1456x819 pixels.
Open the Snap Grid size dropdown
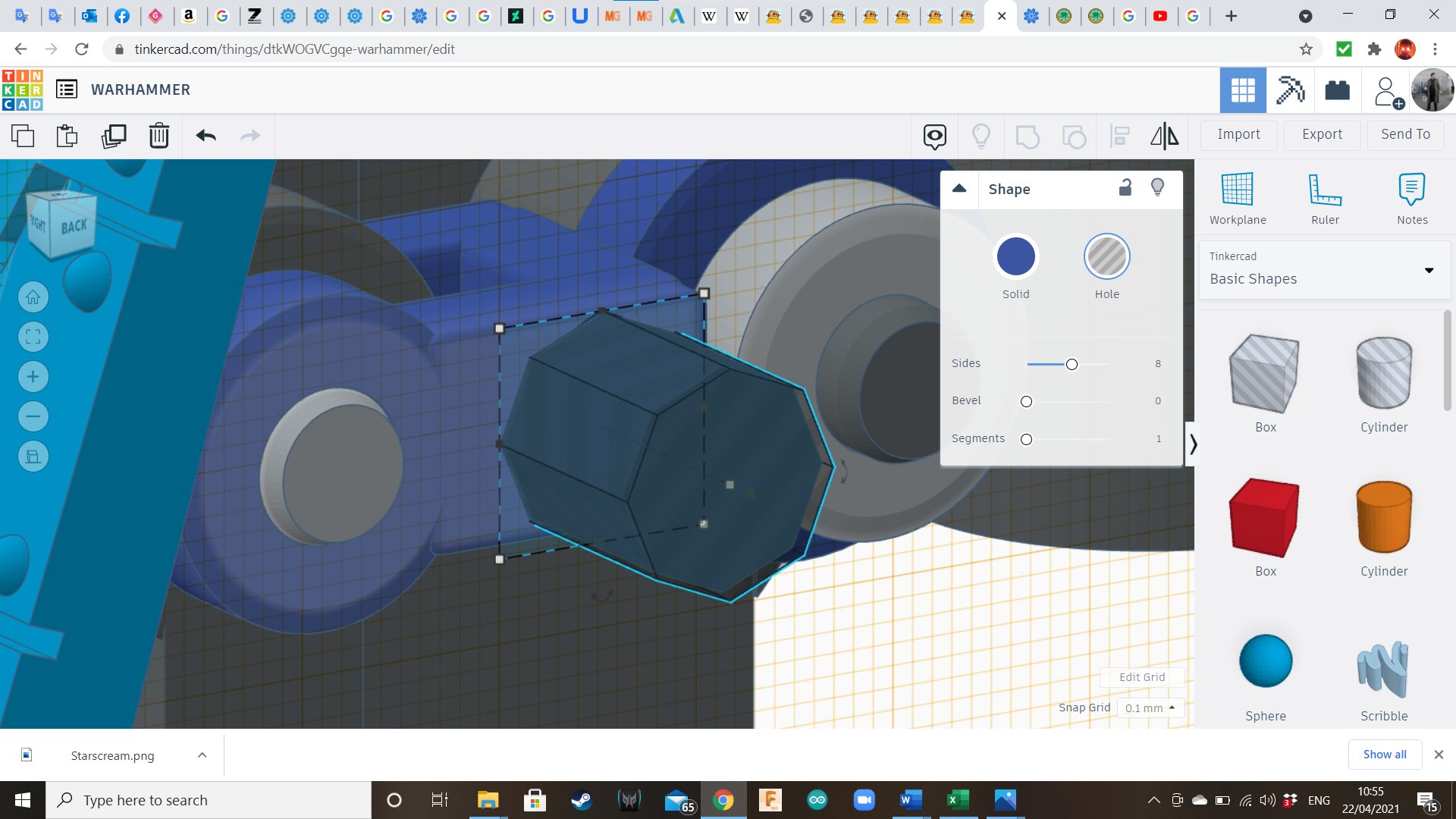1150,708
